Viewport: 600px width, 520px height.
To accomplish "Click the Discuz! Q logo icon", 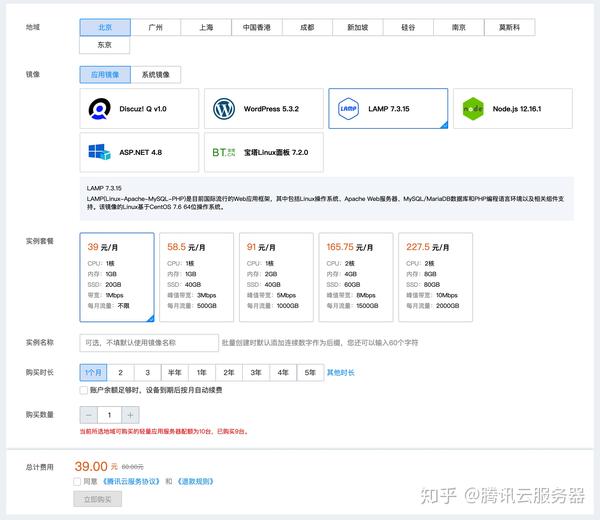I will point(99,109).
